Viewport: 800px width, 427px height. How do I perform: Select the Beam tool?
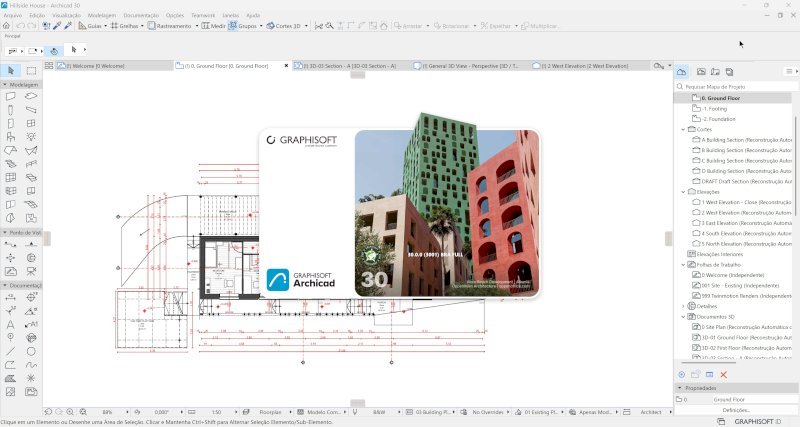click(31, 110)
